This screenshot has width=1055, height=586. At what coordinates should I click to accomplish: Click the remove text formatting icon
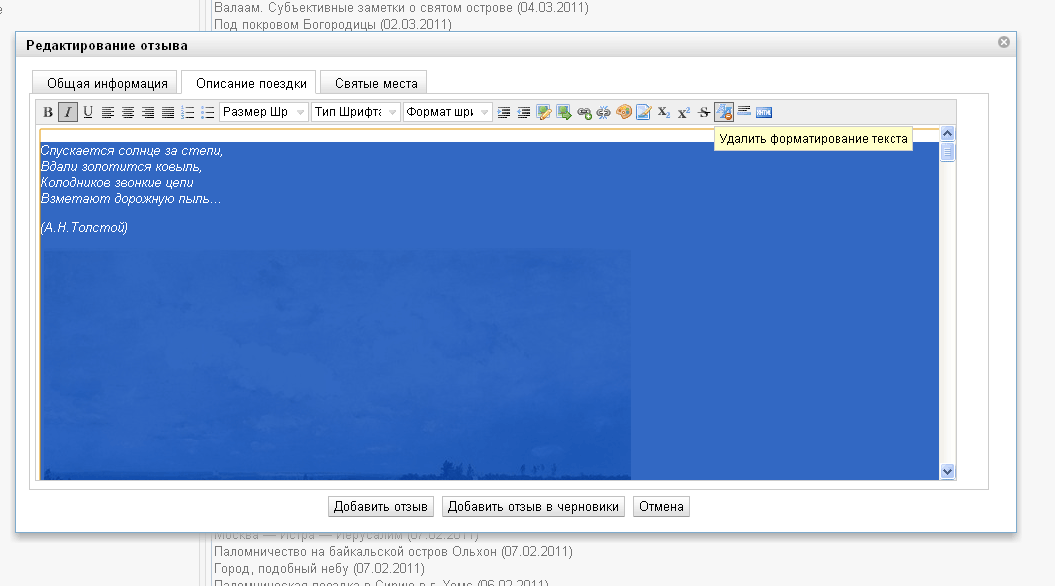tap(724, 112)
